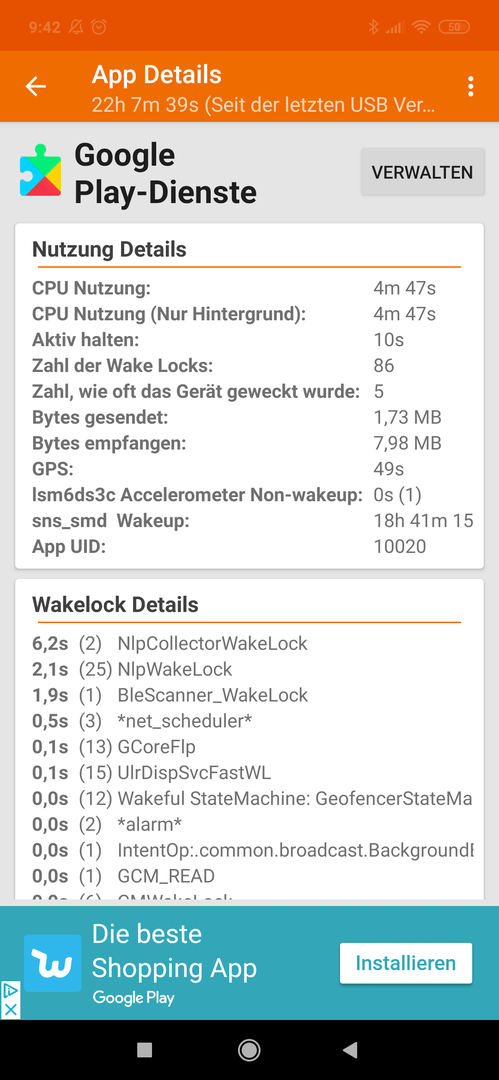Tap the triangle navigation back button

(x=351, y=1049)
